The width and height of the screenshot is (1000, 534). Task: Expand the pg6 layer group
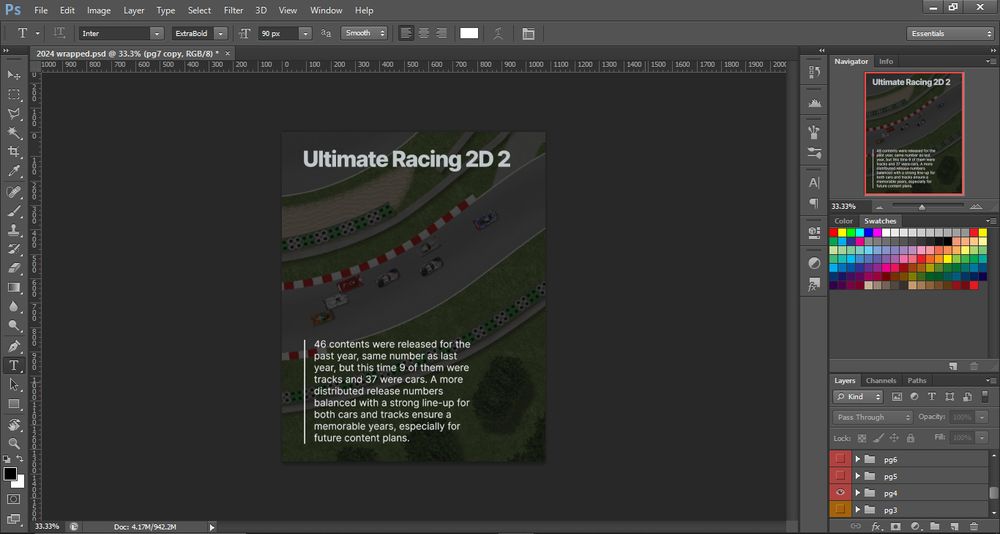point(858,459)
